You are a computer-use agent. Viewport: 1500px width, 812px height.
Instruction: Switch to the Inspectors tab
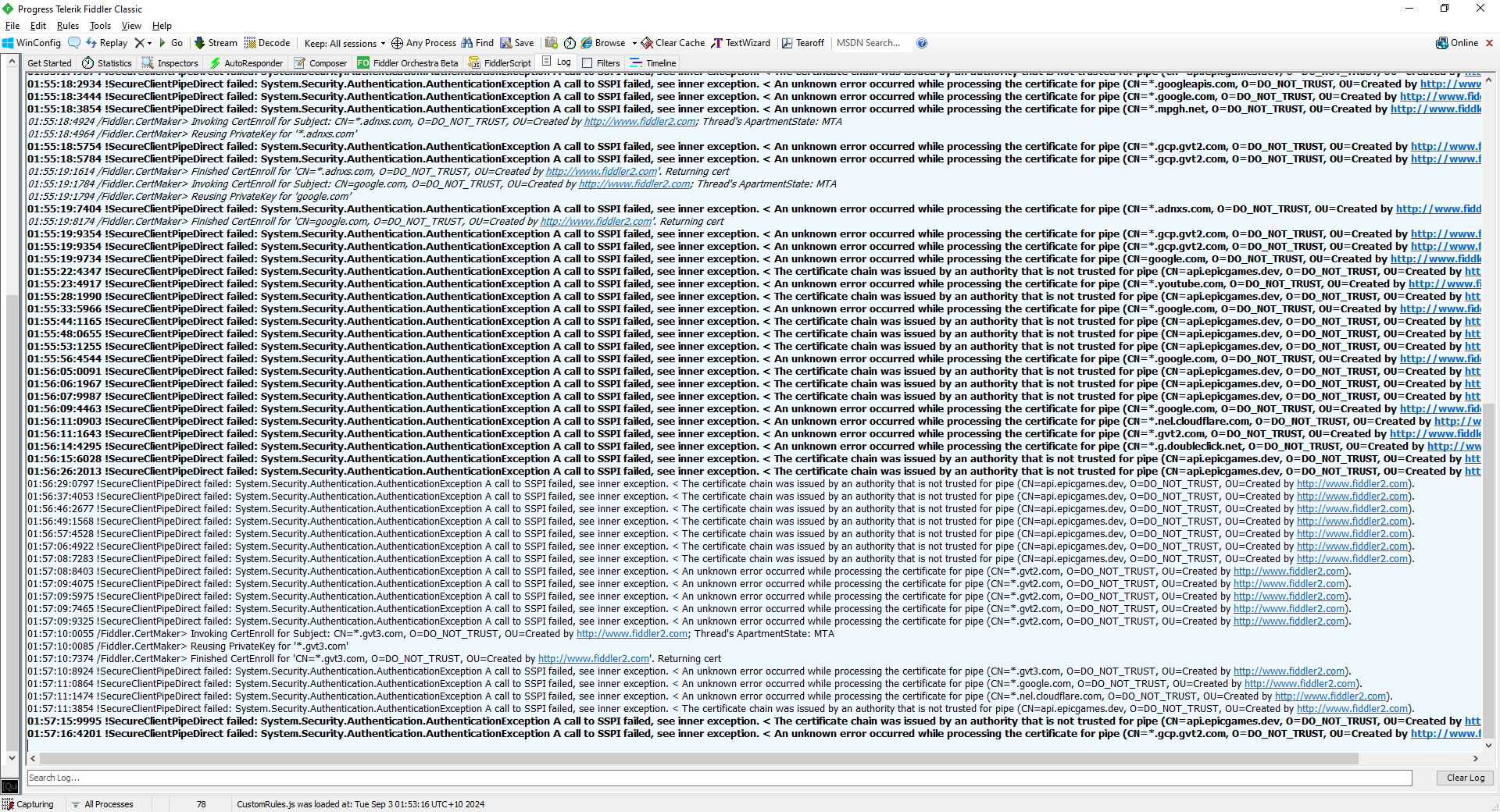[170, 63]
